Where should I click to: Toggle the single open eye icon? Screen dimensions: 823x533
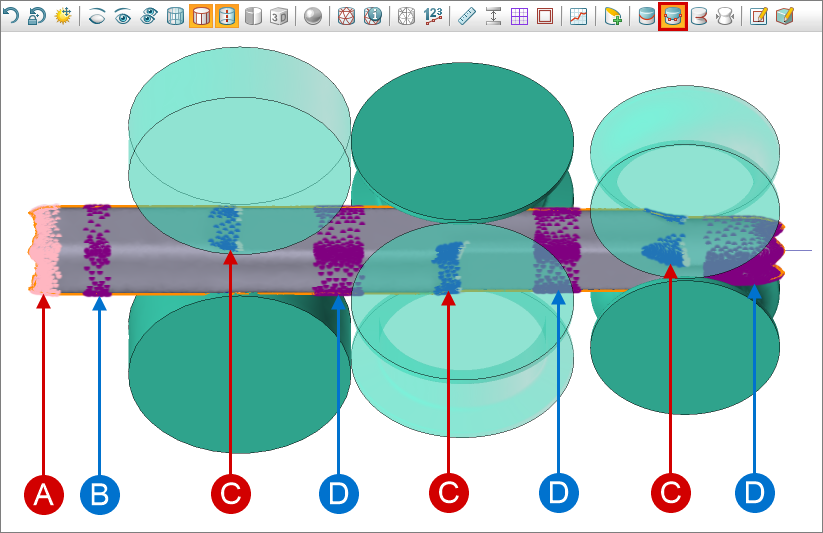(123, 16)
